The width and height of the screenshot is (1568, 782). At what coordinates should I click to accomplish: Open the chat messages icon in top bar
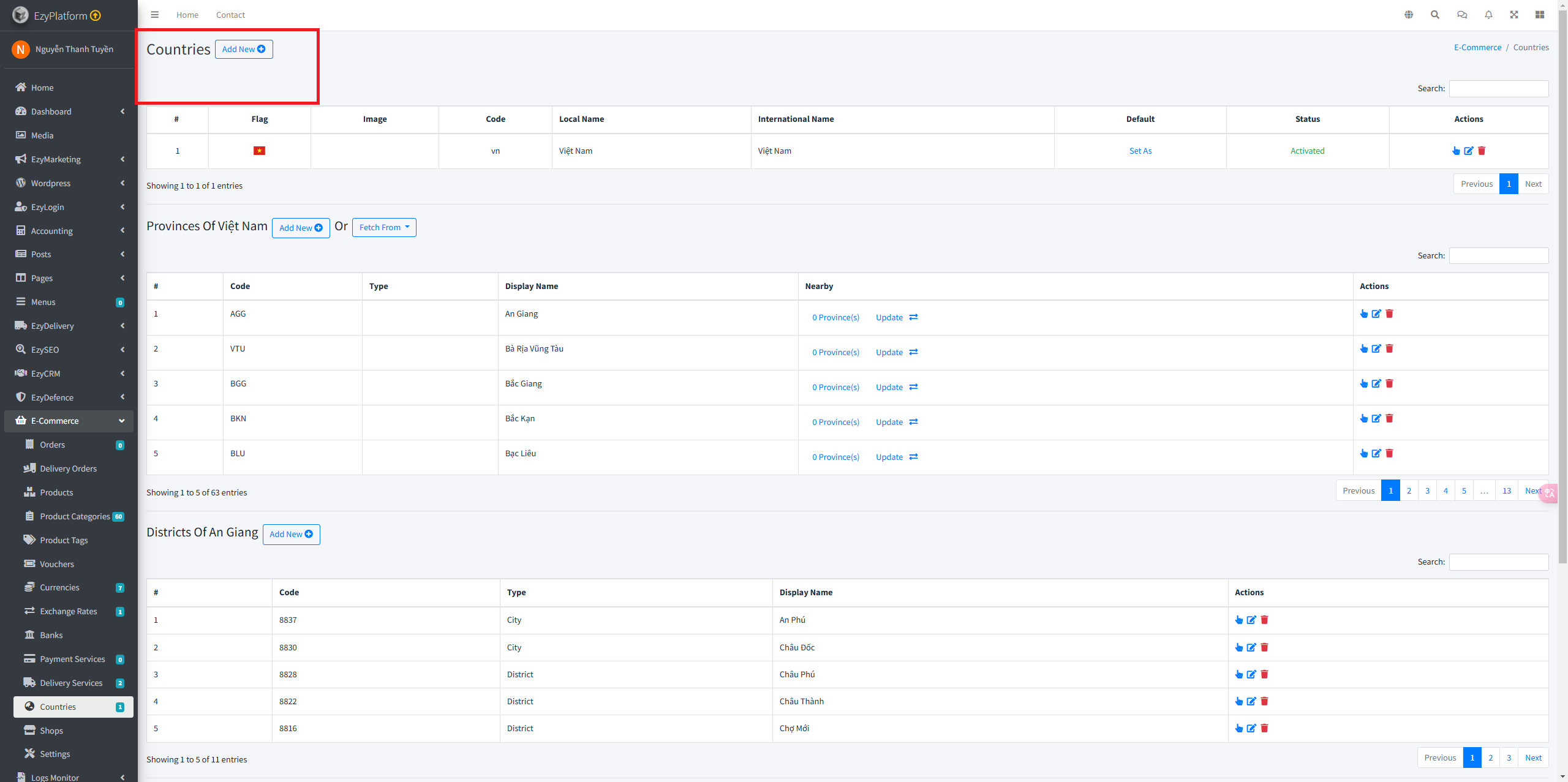click(1462, 15)
